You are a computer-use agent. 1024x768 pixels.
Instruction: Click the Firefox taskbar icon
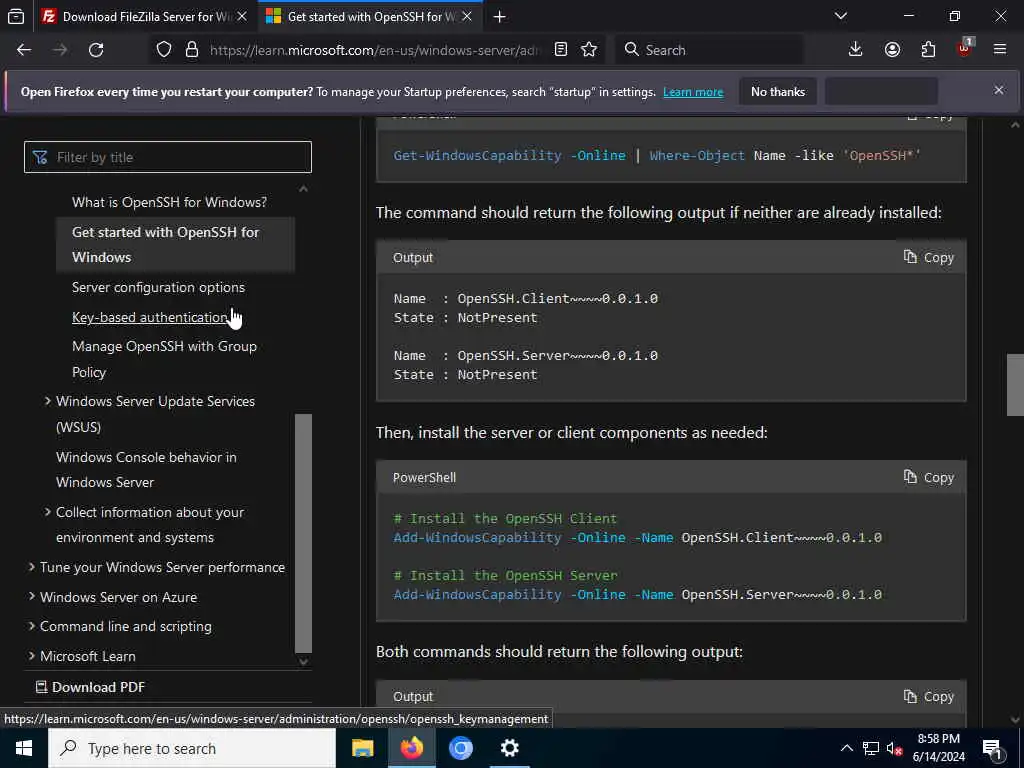pos(411,748)
